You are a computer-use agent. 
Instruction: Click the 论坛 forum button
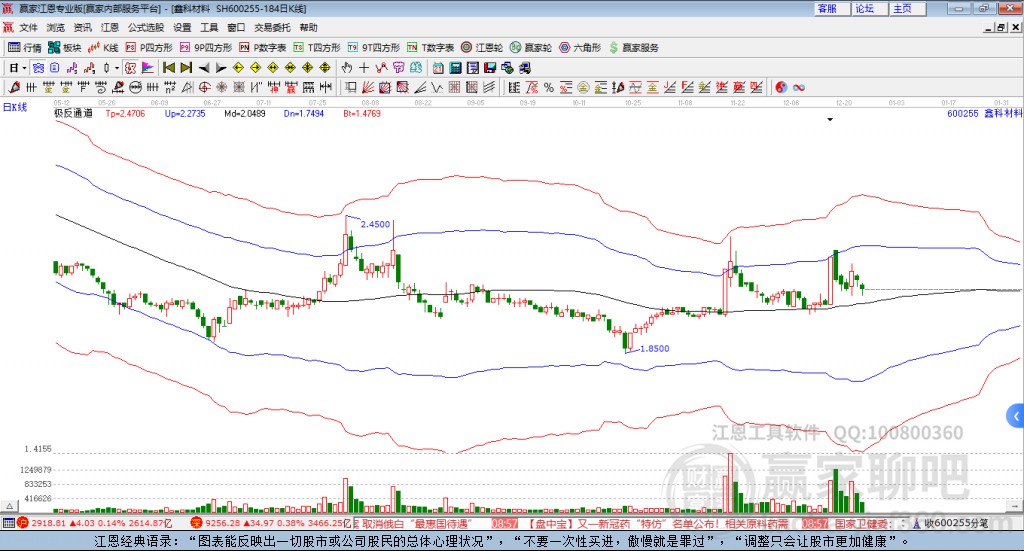coord(870,8)
